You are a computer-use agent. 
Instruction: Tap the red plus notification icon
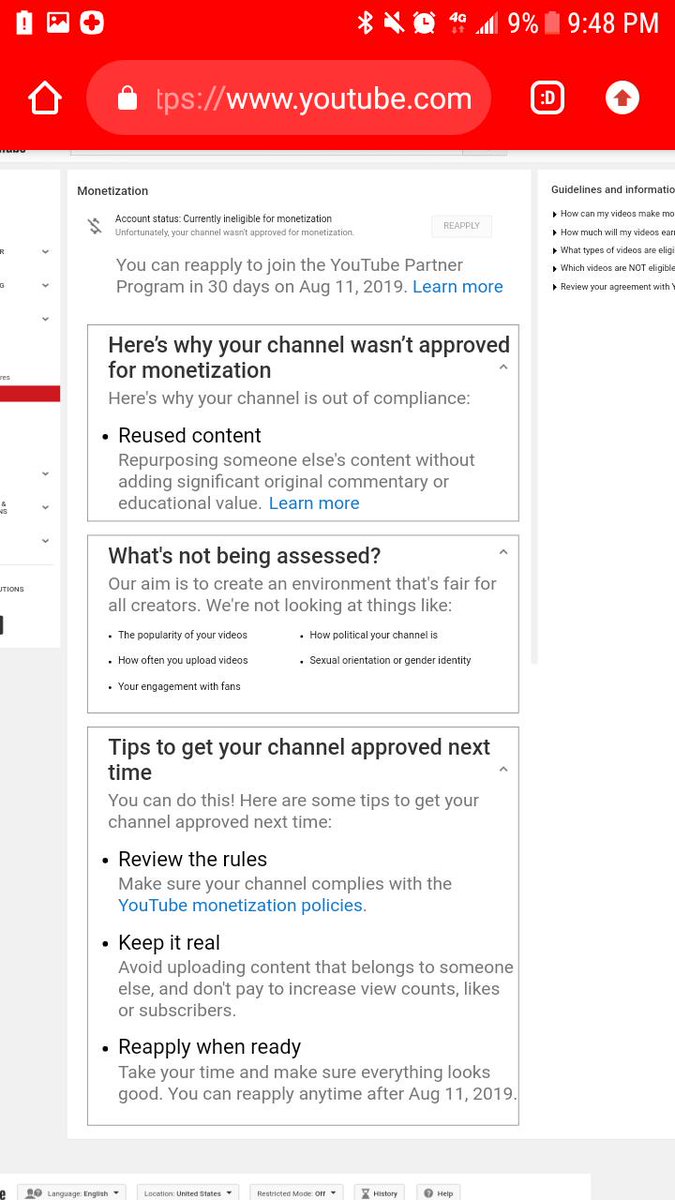tap(92, 22)
